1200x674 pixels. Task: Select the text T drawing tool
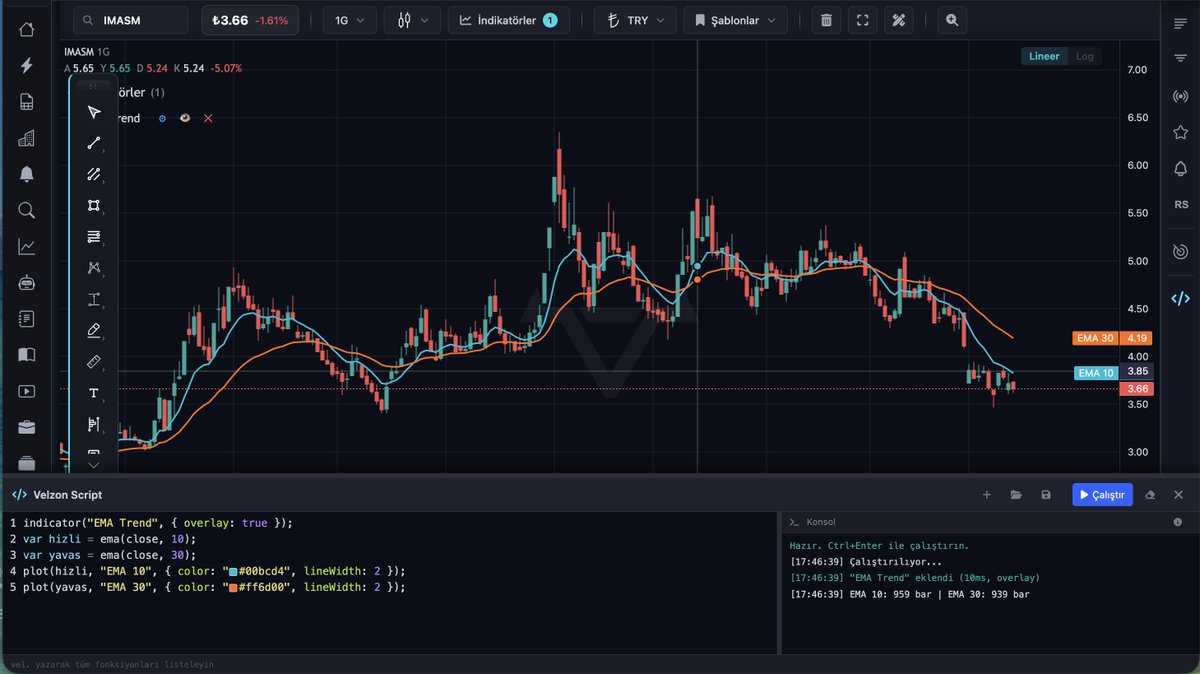[94, 393]
